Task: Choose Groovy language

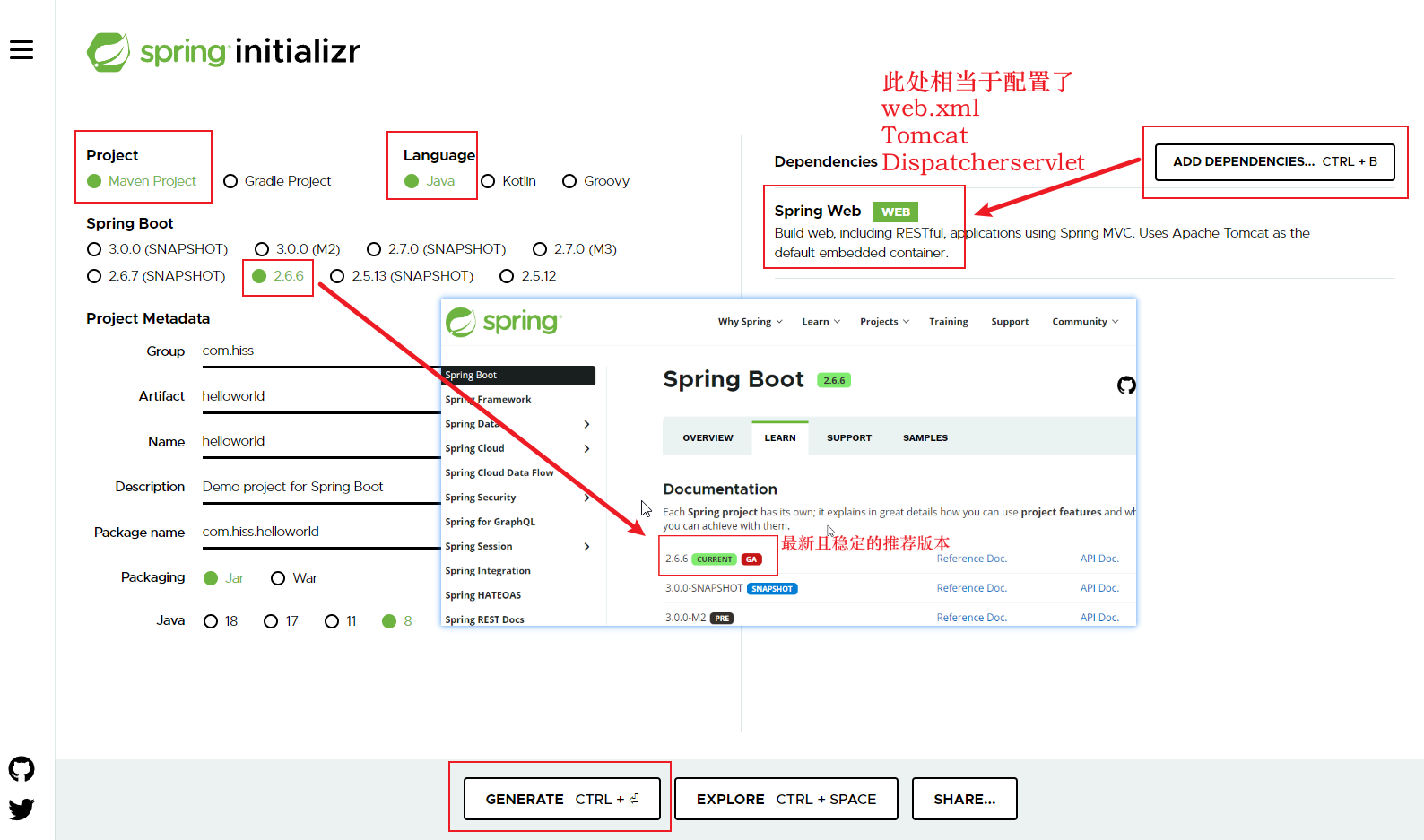Action: click(x=596, y=181)
